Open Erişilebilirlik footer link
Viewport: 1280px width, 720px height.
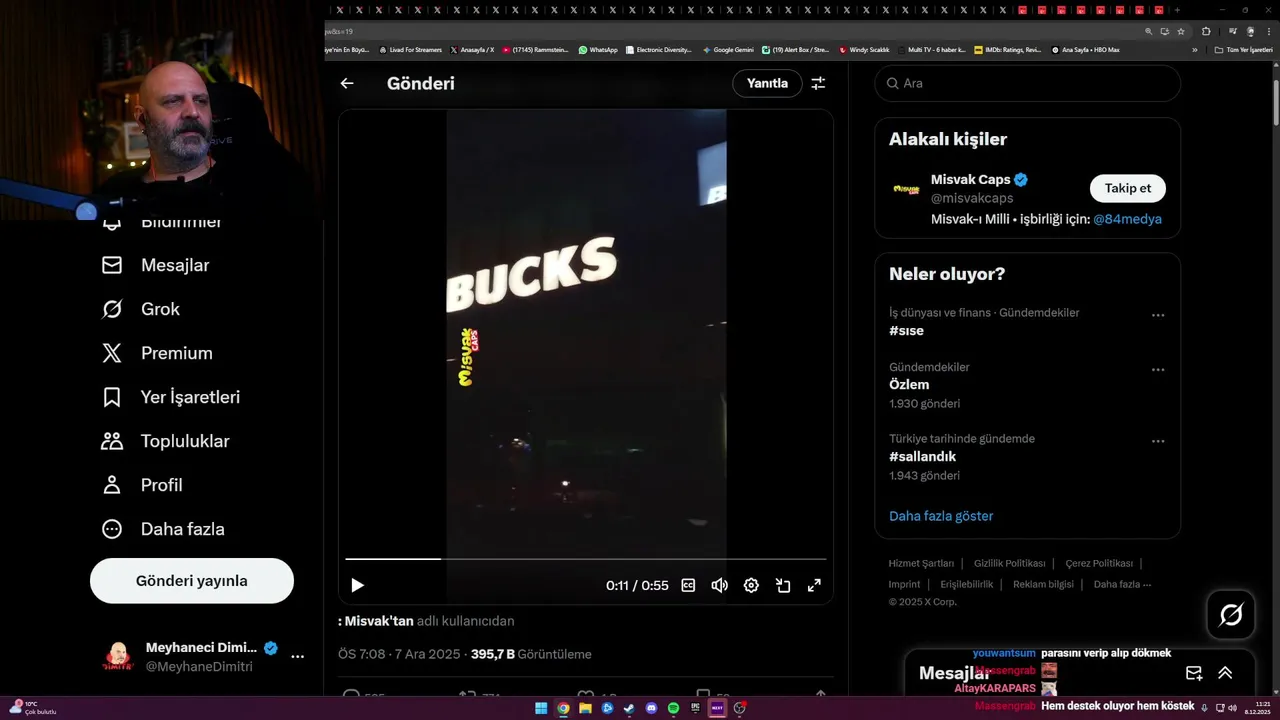(967, 584)
